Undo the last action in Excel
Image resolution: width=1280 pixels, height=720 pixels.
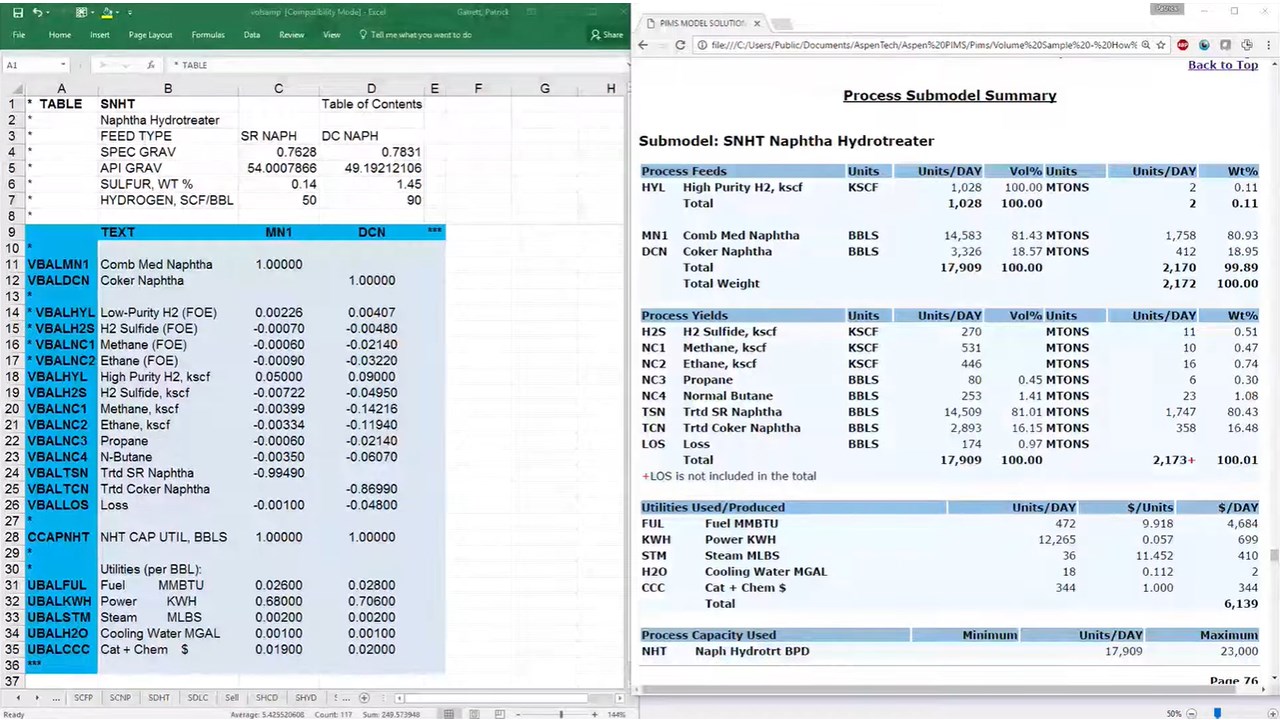(37, 13)
